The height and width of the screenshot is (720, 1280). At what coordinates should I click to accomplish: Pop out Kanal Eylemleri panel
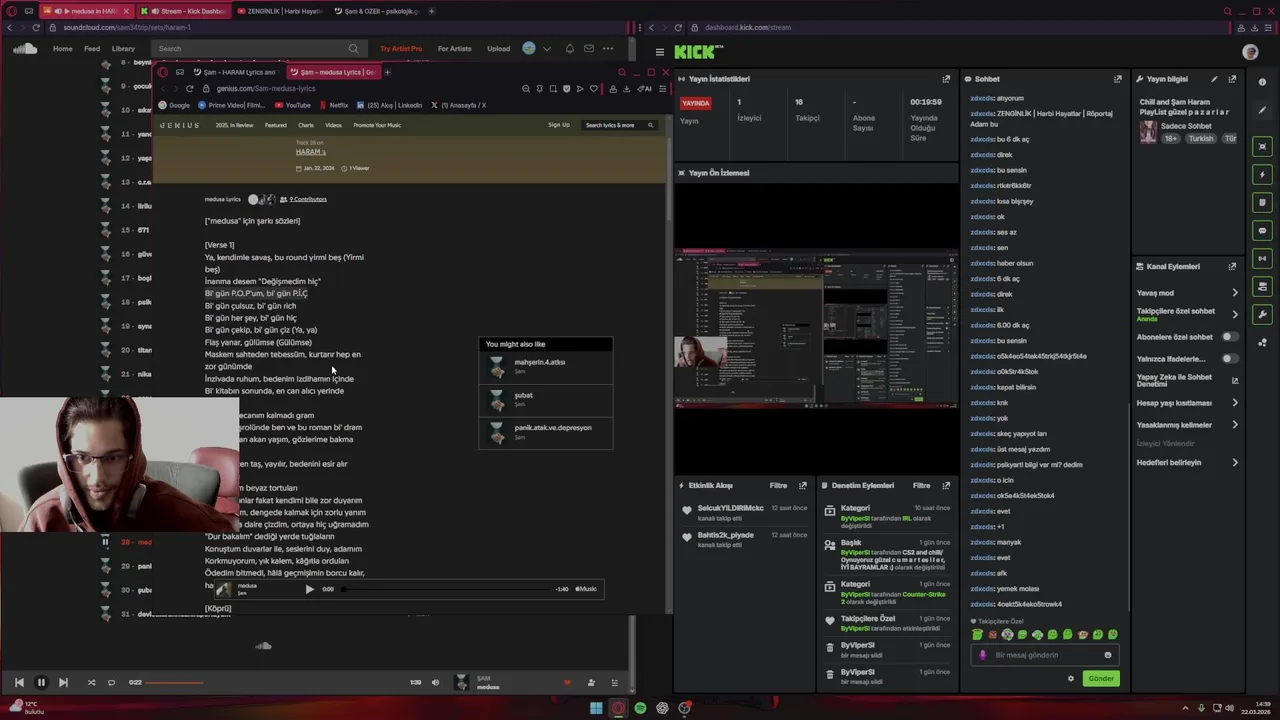tap(1232, 266)
